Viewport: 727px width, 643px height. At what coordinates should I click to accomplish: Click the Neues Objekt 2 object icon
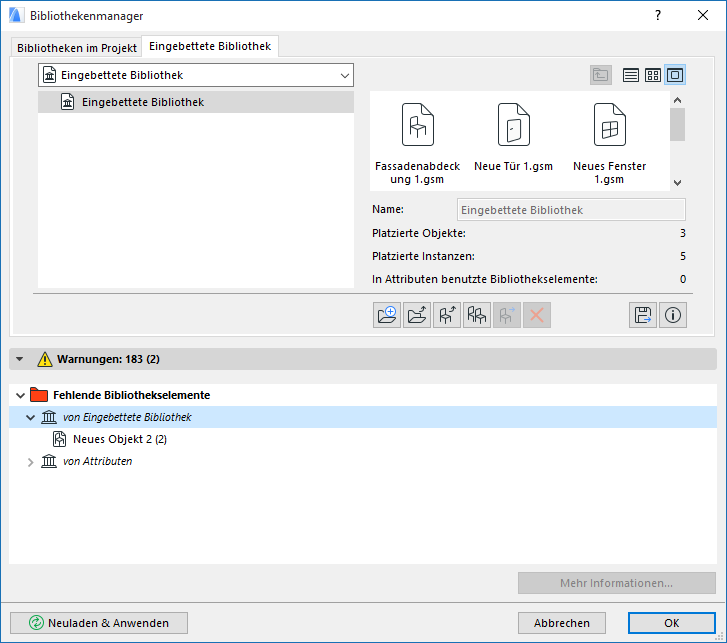(x=59, y=439)
